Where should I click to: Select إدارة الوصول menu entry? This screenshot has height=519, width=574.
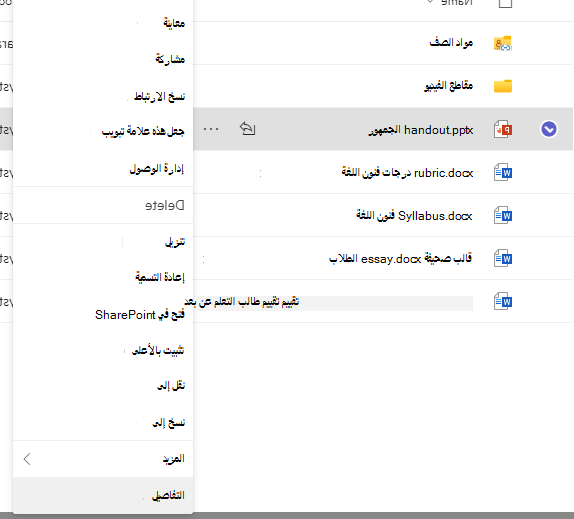point(103,169)
